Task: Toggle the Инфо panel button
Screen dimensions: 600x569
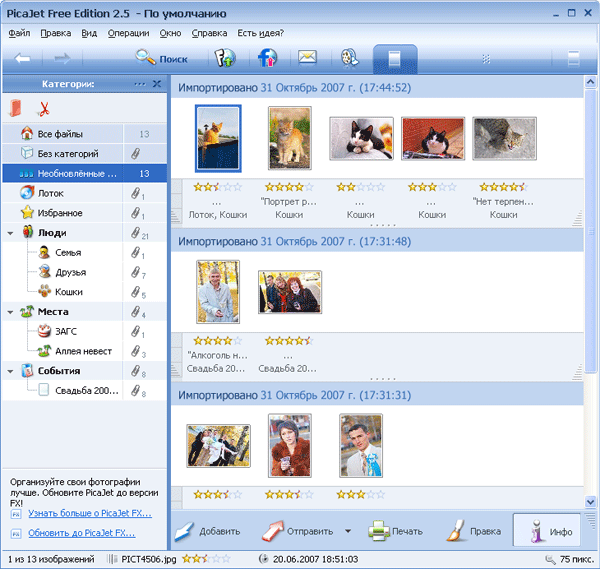Action: pos(546,530)
